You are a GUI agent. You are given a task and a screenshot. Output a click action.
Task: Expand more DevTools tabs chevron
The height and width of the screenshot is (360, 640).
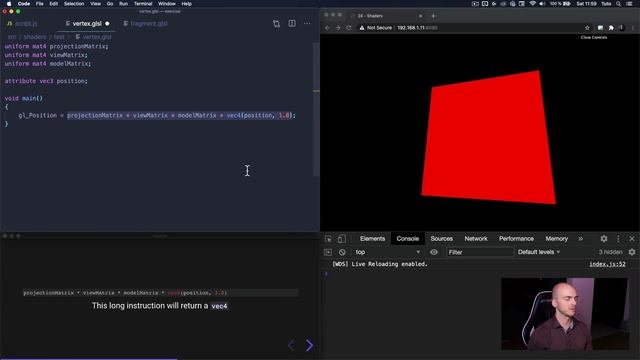[580, 239]
